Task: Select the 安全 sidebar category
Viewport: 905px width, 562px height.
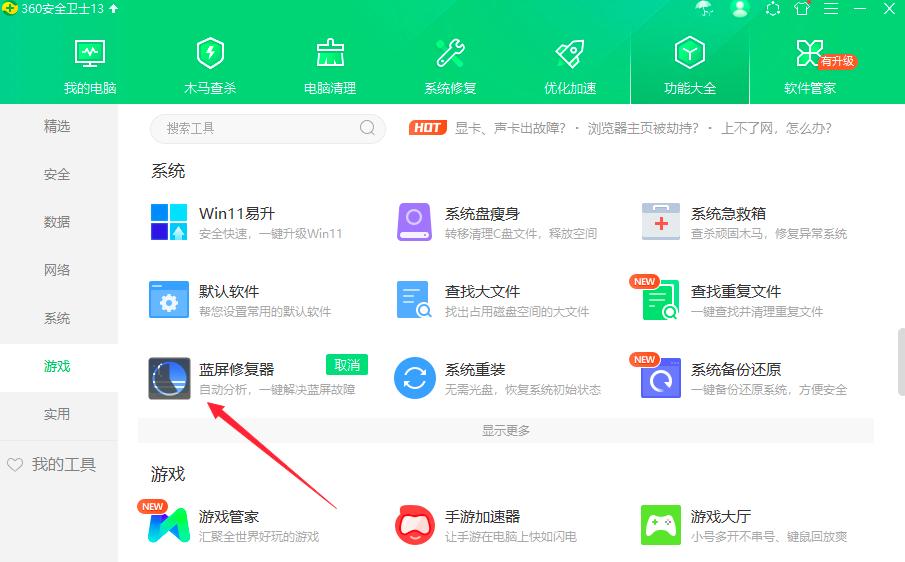Action: coord(57,174)
